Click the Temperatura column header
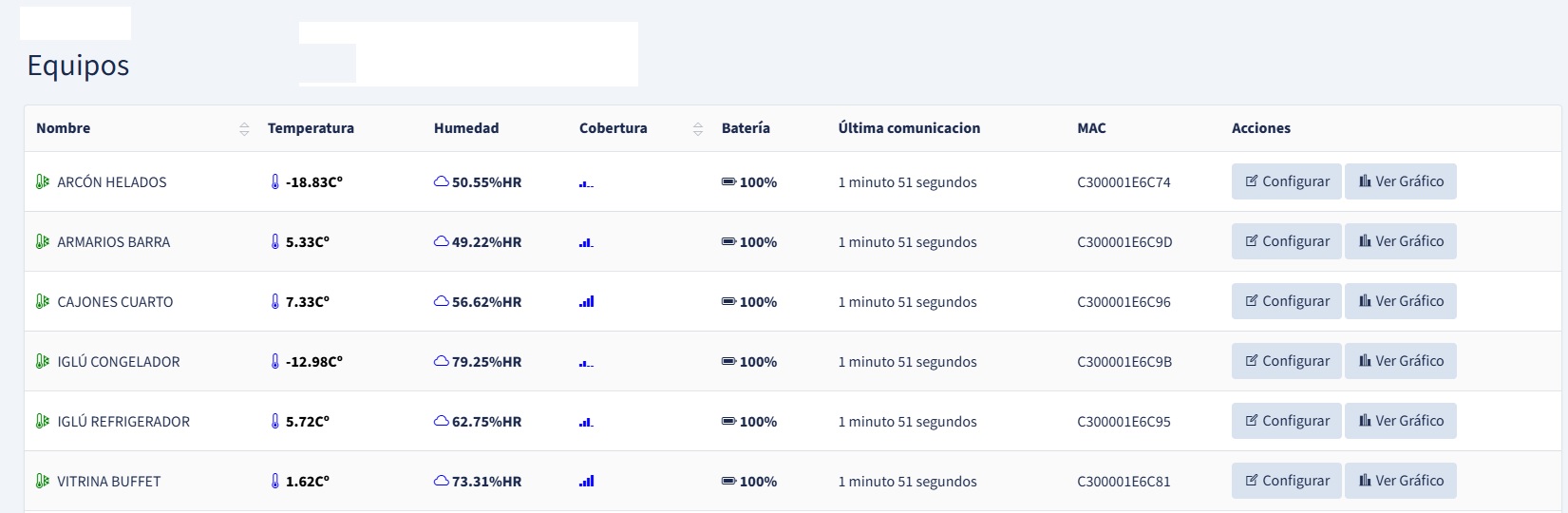Viewport: 1568px width, 513px height. pyautogui.click(x=311, y=128)
